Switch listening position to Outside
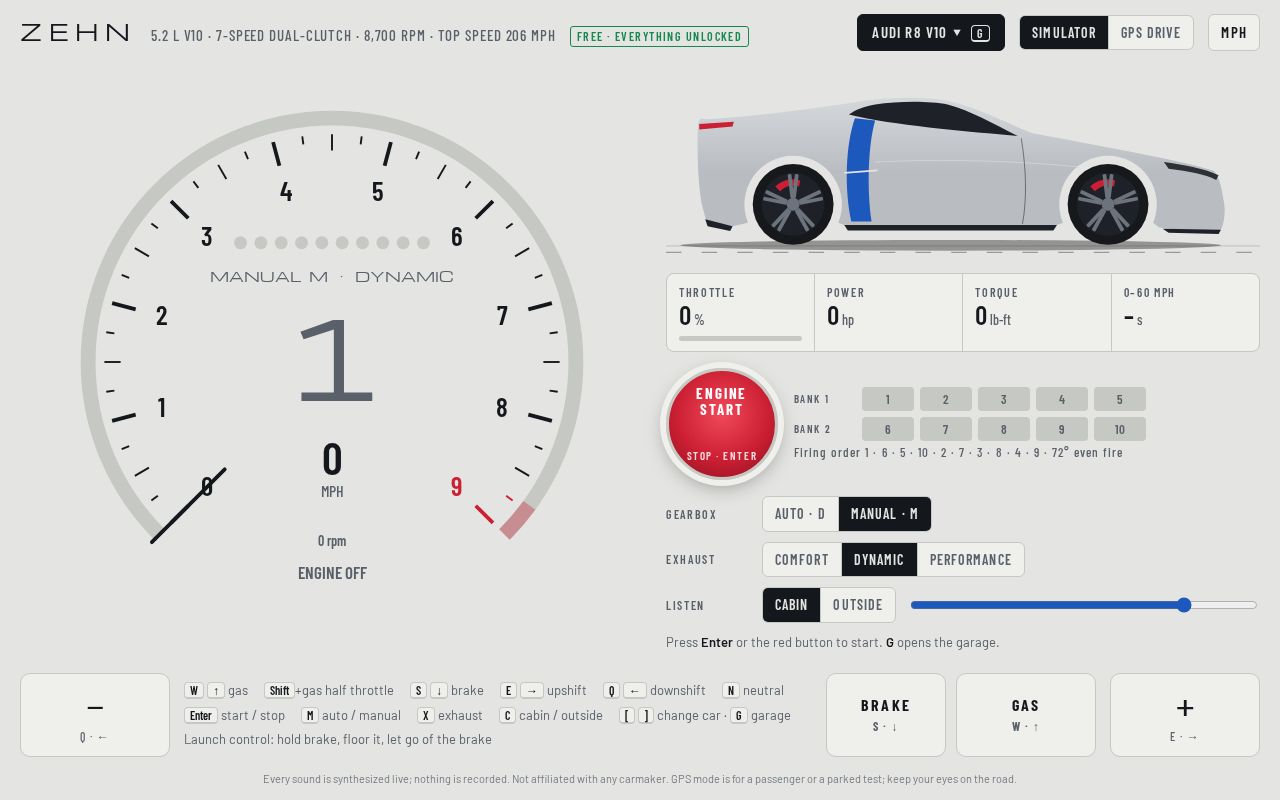The width and height of the screenshot is (1280, 800). point(858,605)
